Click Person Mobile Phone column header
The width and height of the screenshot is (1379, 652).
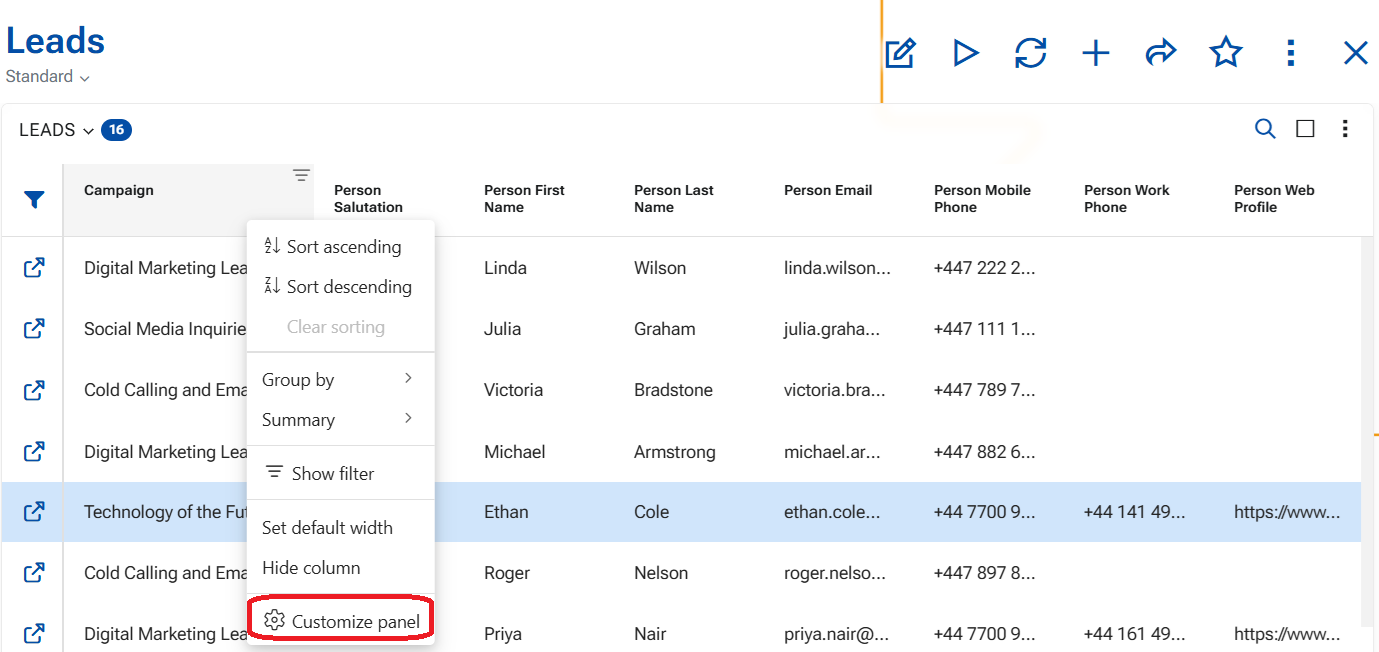coord(982,199)
